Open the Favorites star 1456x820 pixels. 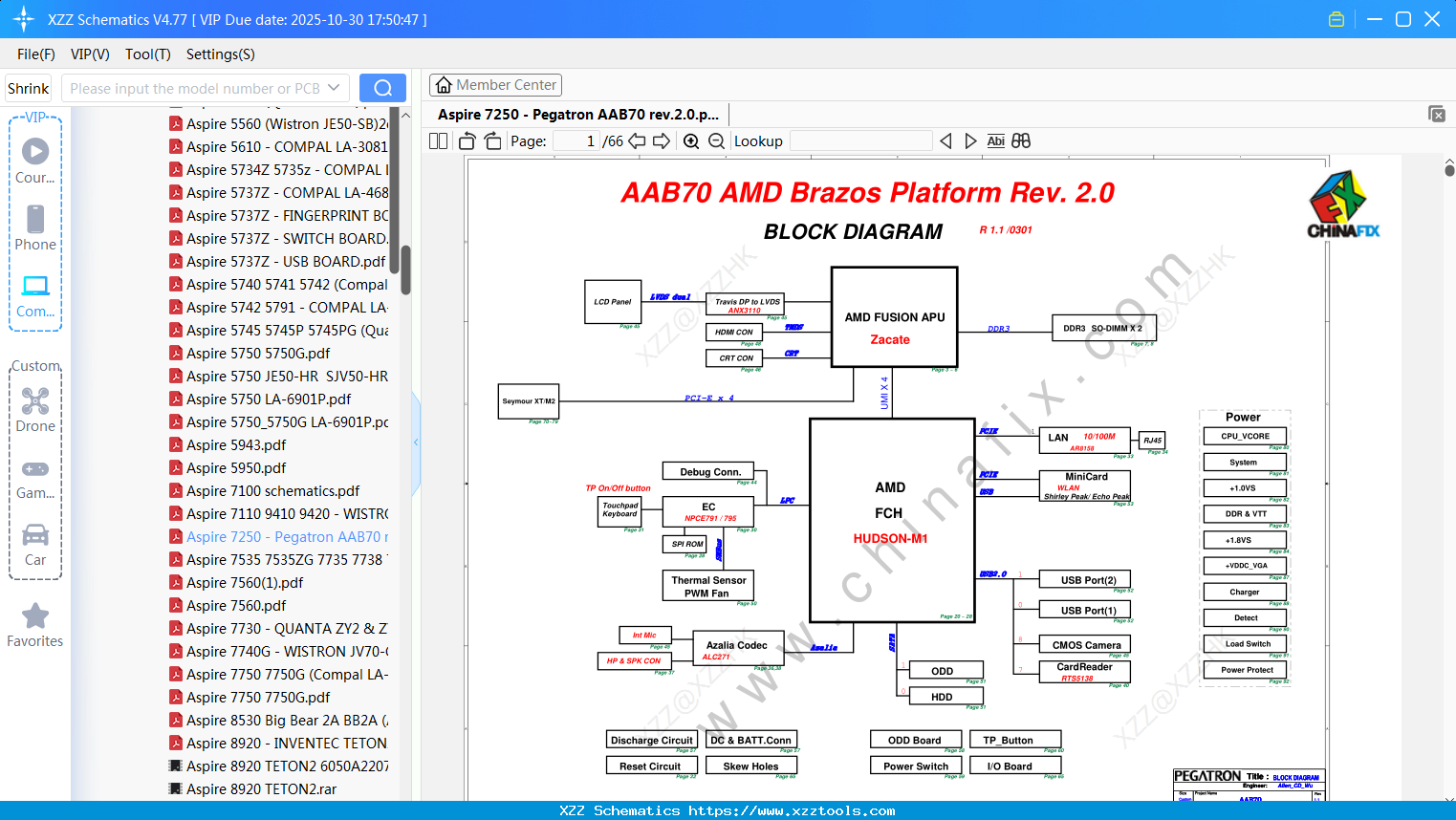point(35,626)
